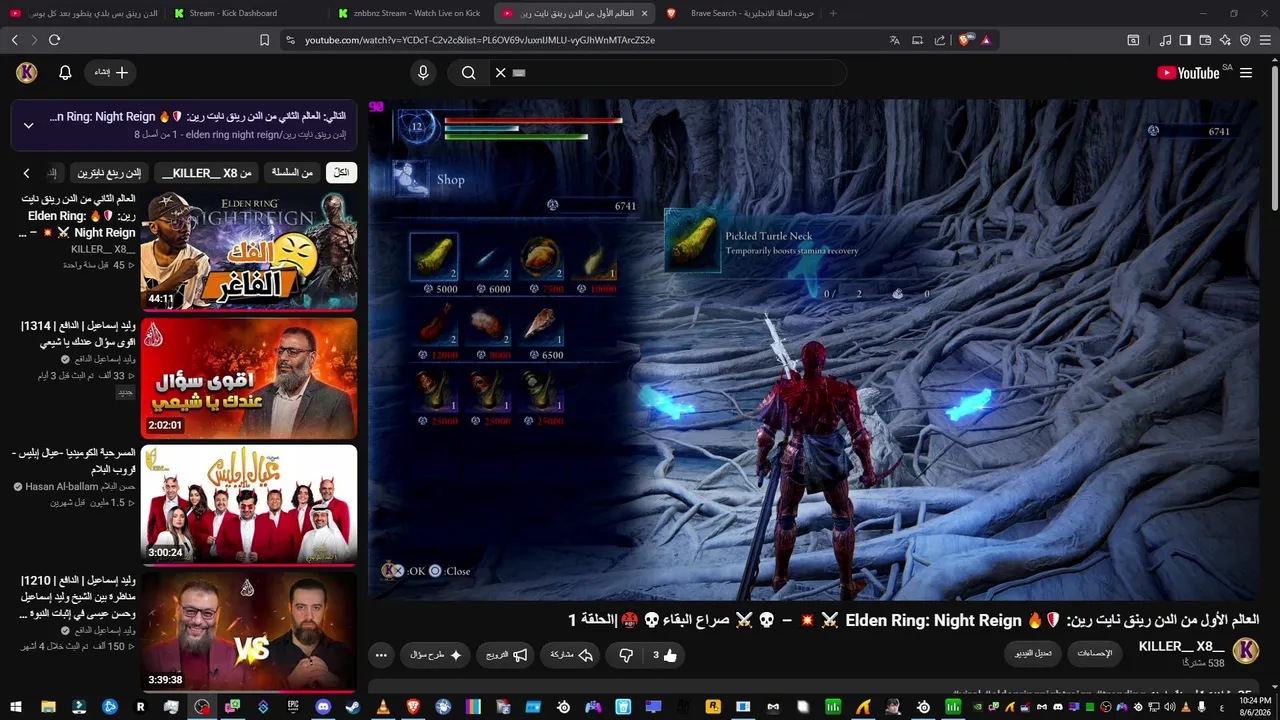Viewport: 1280px width, 720px height.
Task: Open the Brave Wallet icon
Action: (1205, 40)
